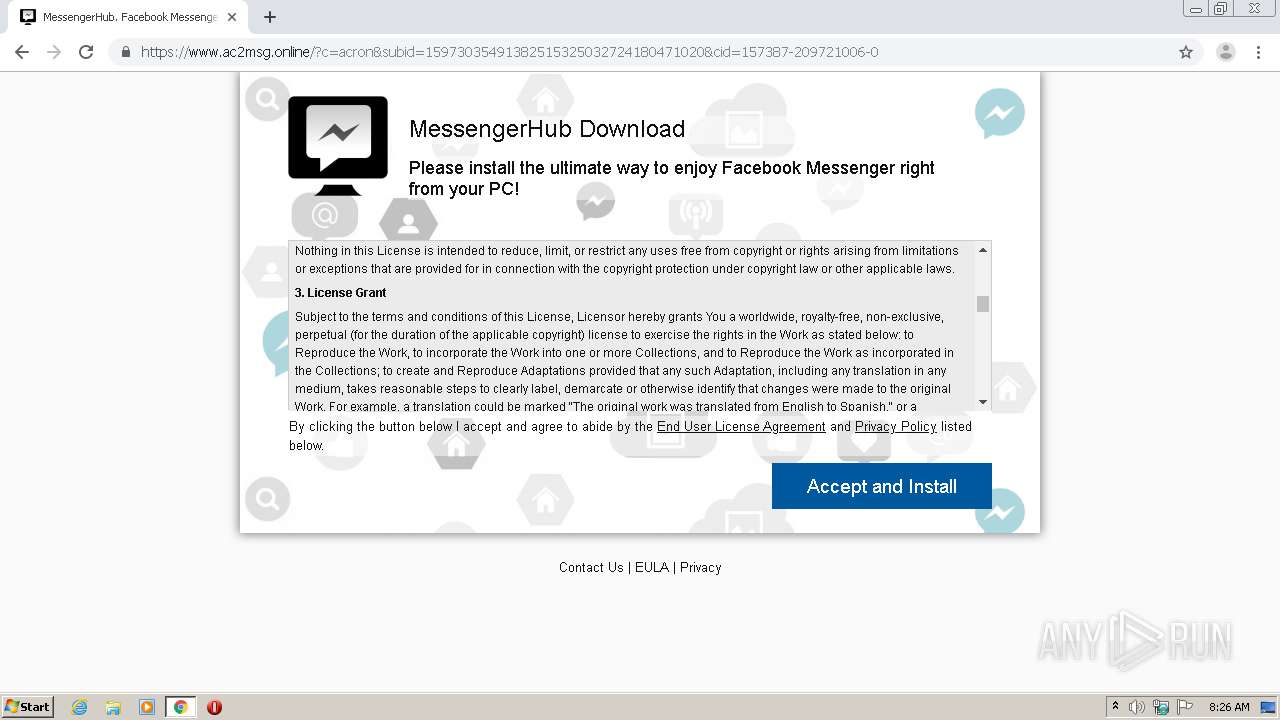1280x720 pixels.
Task: Open the Action Center flag icon
Action: [1185, 707]
